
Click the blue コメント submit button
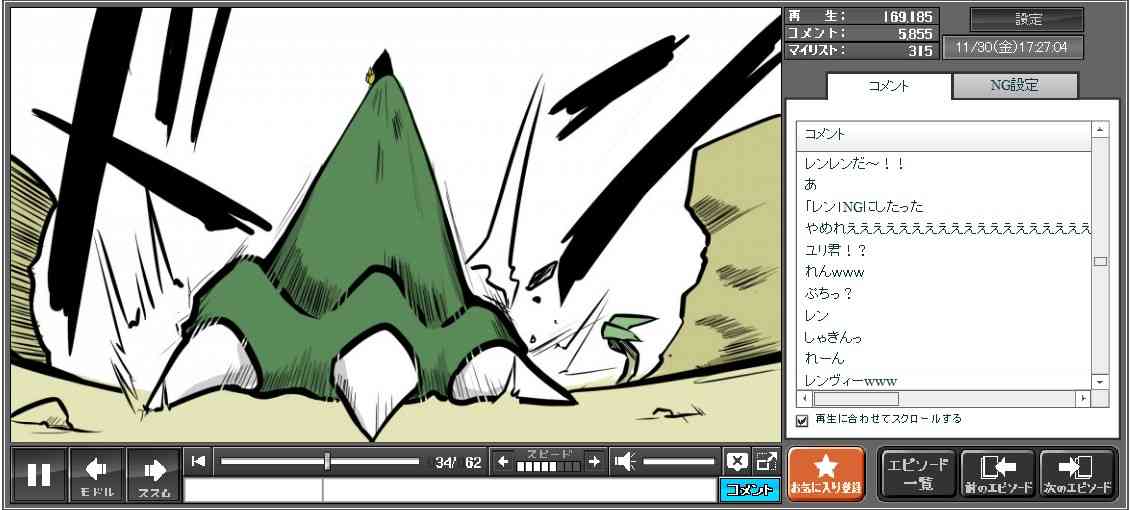[748, 490]
